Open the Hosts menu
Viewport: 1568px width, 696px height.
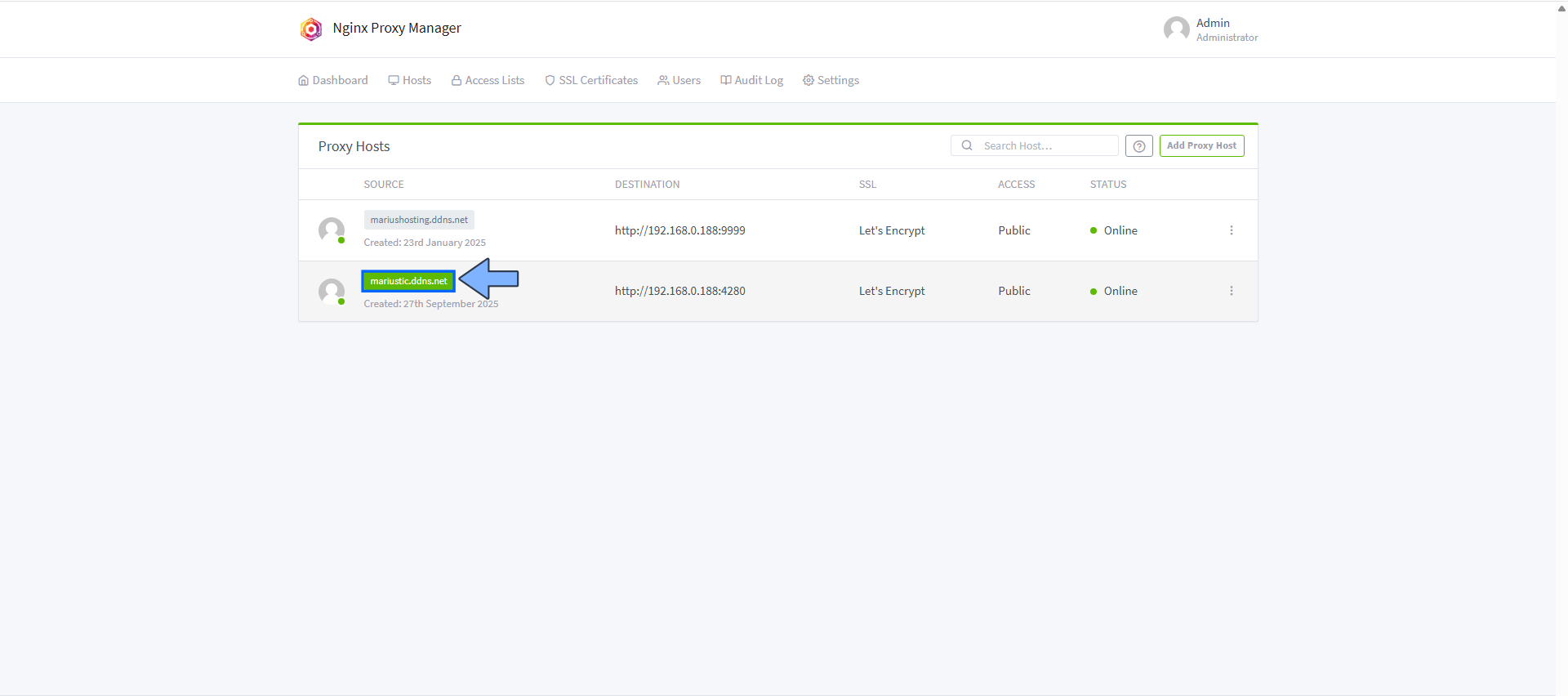[x=409, y=80]
